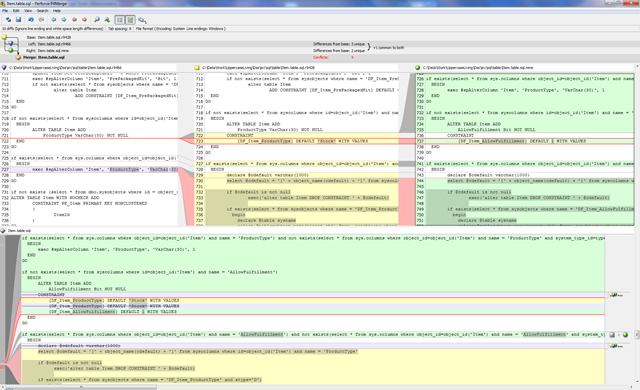Click the Tab spacing: 8 status link
Viewport: 640px width, 390px height.
tap(120, 29)
